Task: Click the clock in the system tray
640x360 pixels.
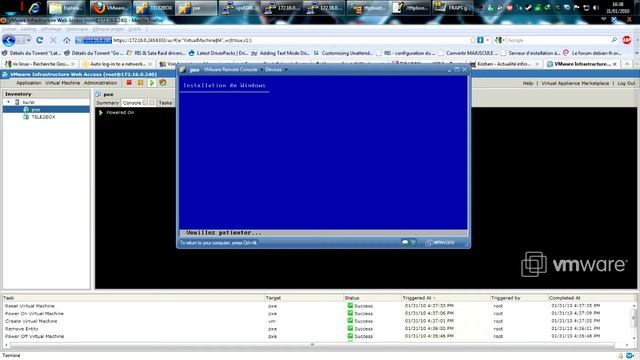Action: 618,8
